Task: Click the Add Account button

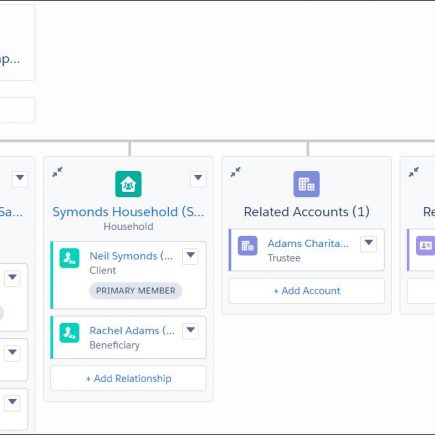Action: [x=307, y=291]
